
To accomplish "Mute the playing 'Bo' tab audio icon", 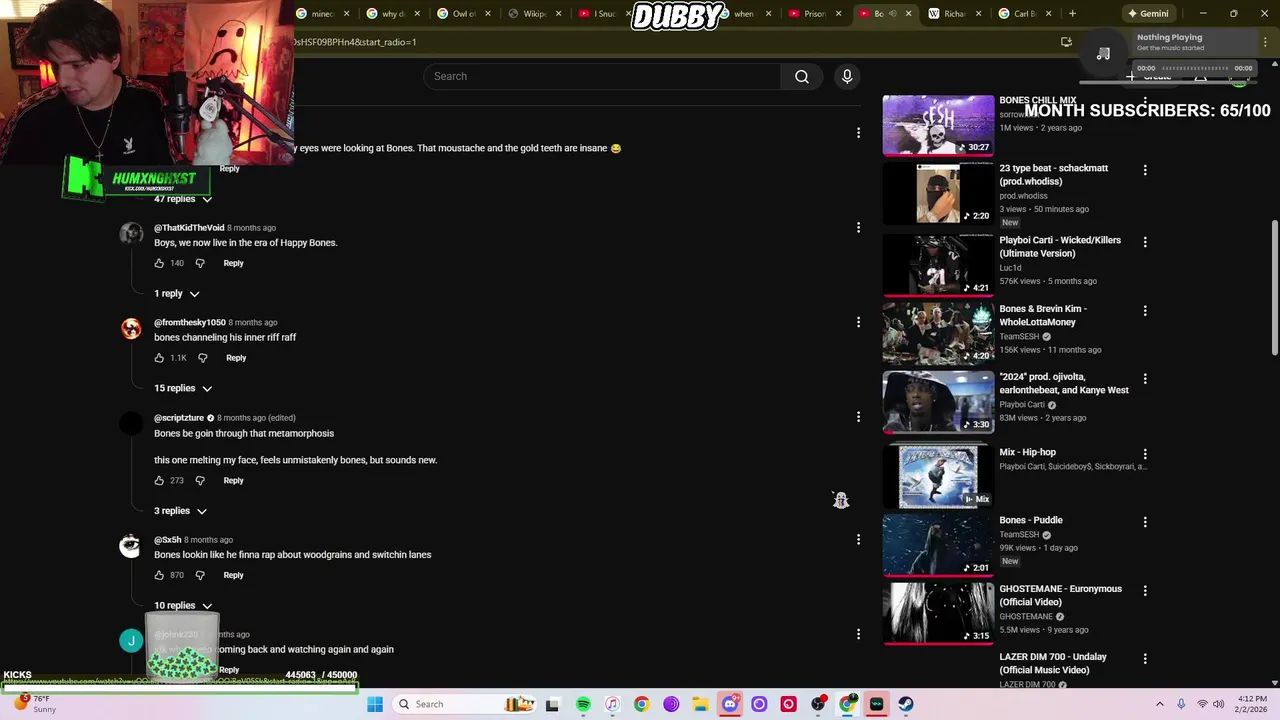I will pyautogui.click(x=894, y=14).
